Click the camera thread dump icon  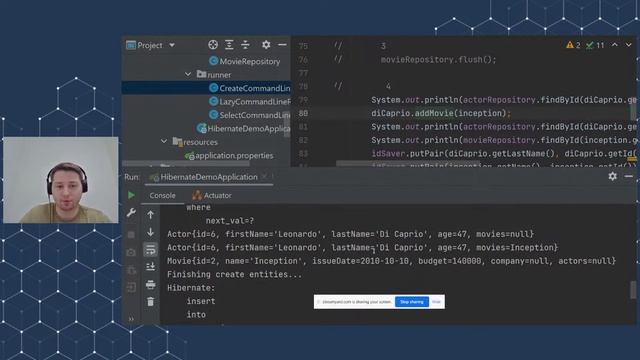[131, 252]
